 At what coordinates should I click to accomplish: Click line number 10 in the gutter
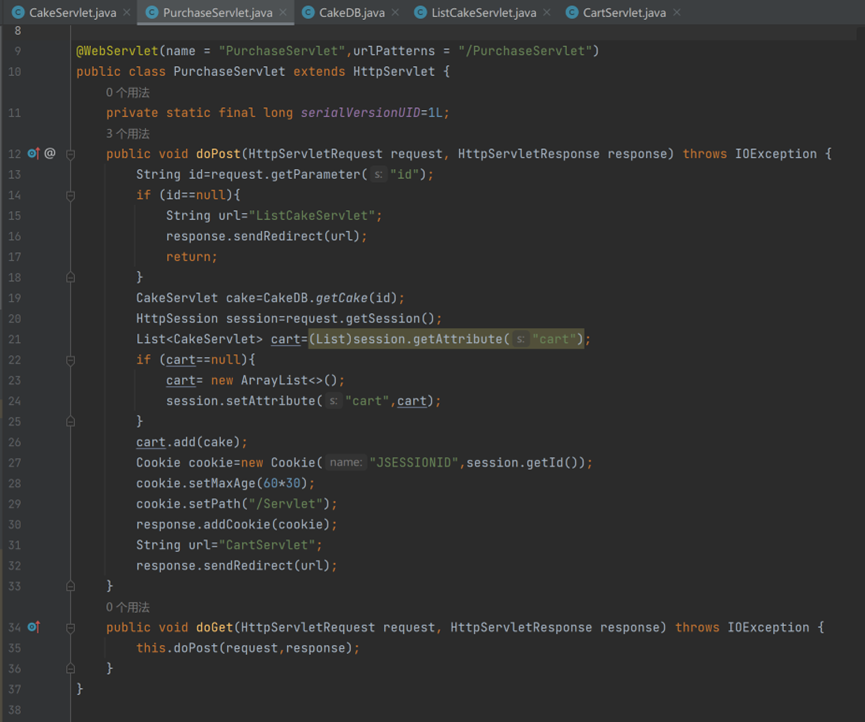click(x=14, y=72)
